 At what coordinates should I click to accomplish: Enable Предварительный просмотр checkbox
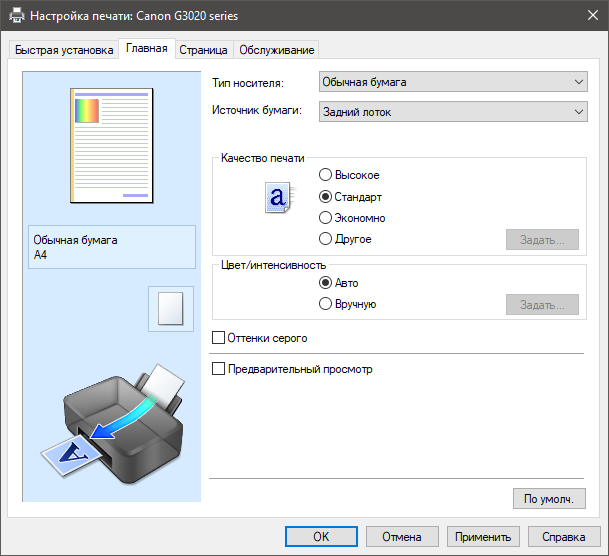[292, 369]
